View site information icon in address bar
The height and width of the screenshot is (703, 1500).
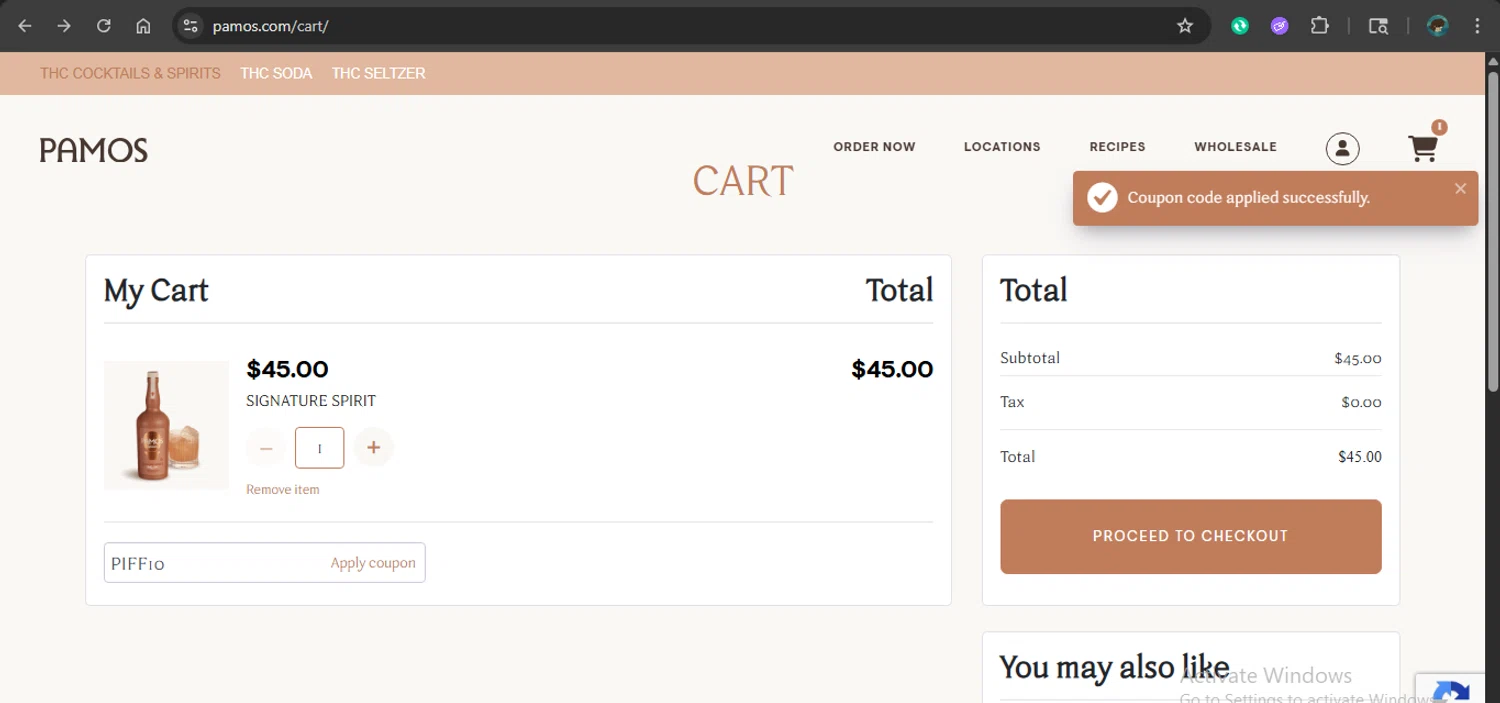(x=191, y=26)
